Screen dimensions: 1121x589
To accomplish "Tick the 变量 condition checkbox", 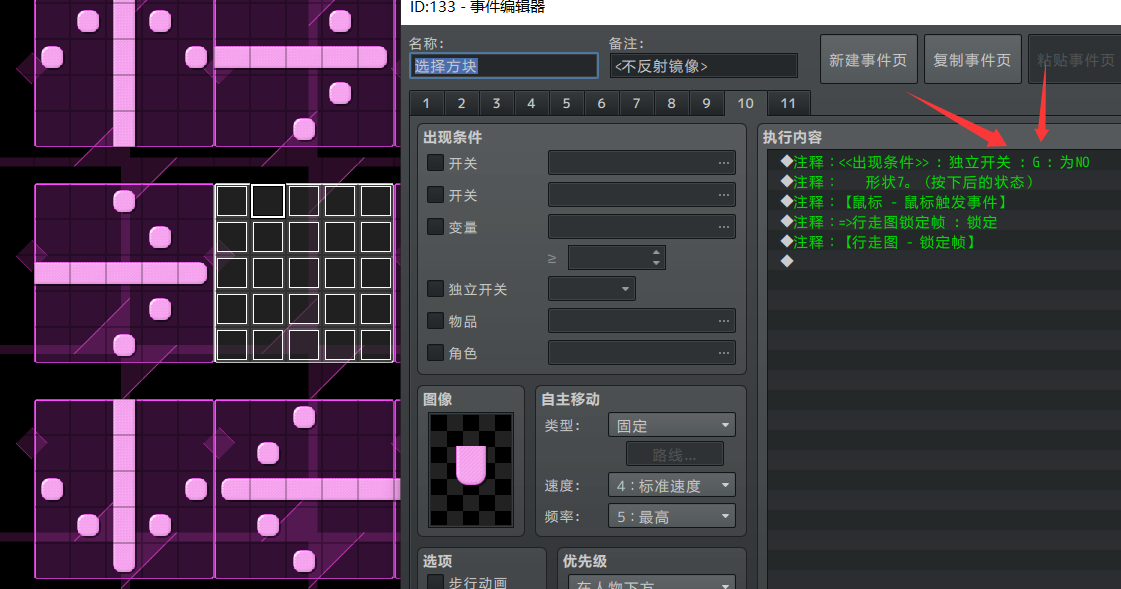I will (436, 227).
